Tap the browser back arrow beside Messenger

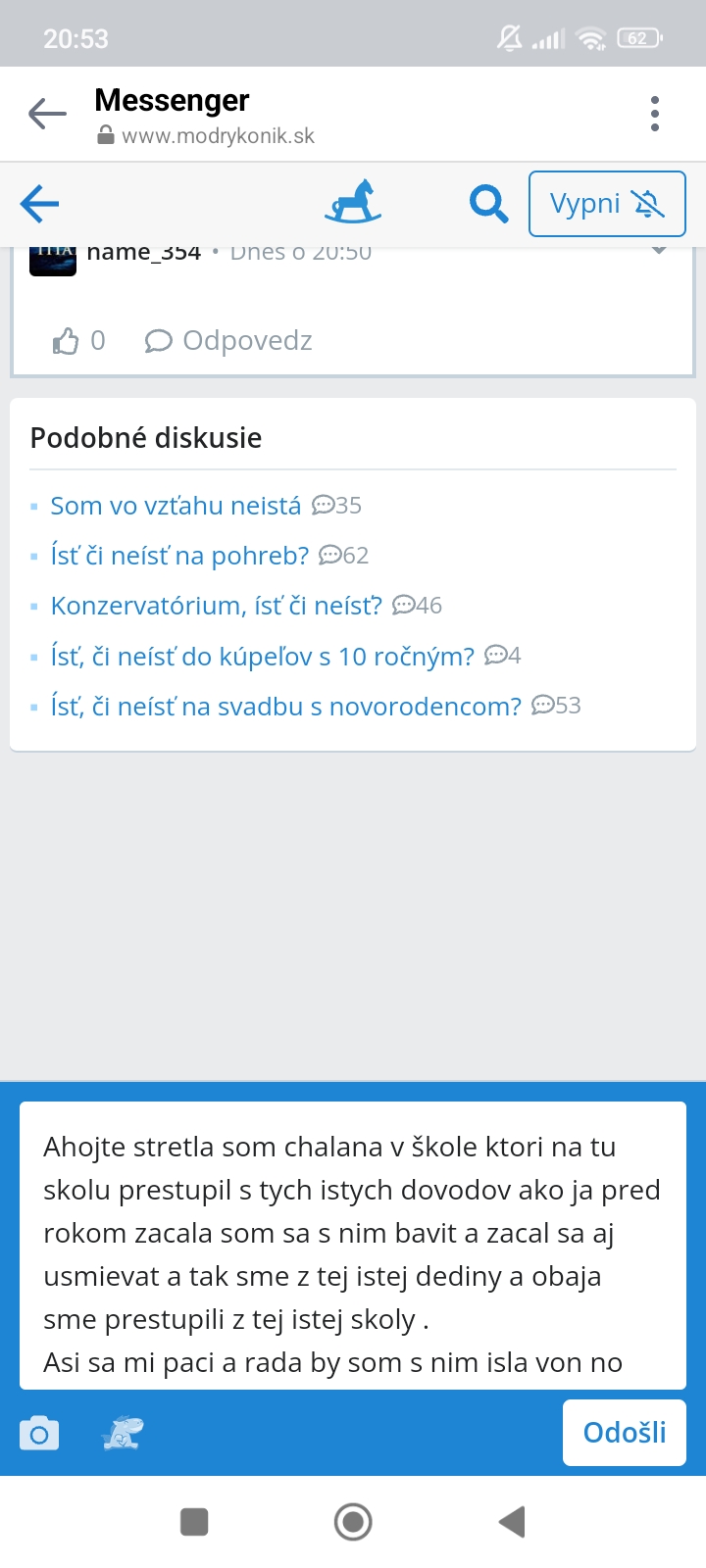(x=47, y=114)
